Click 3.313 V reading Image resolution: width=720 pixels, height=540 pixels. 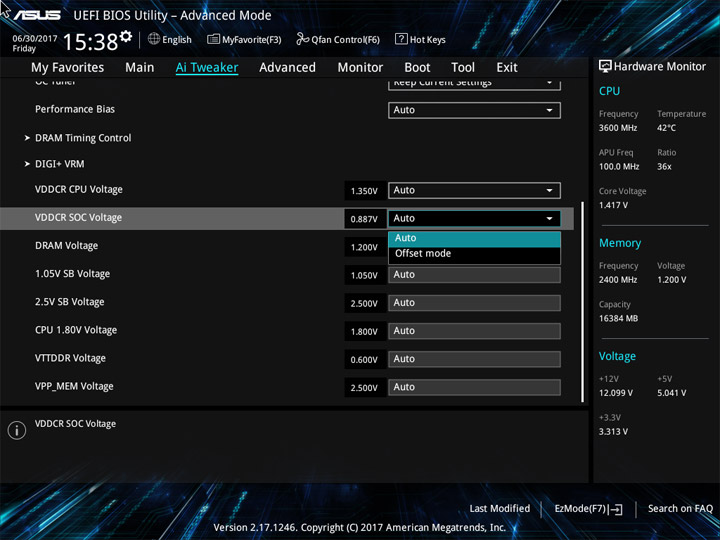tap(613, 432)
